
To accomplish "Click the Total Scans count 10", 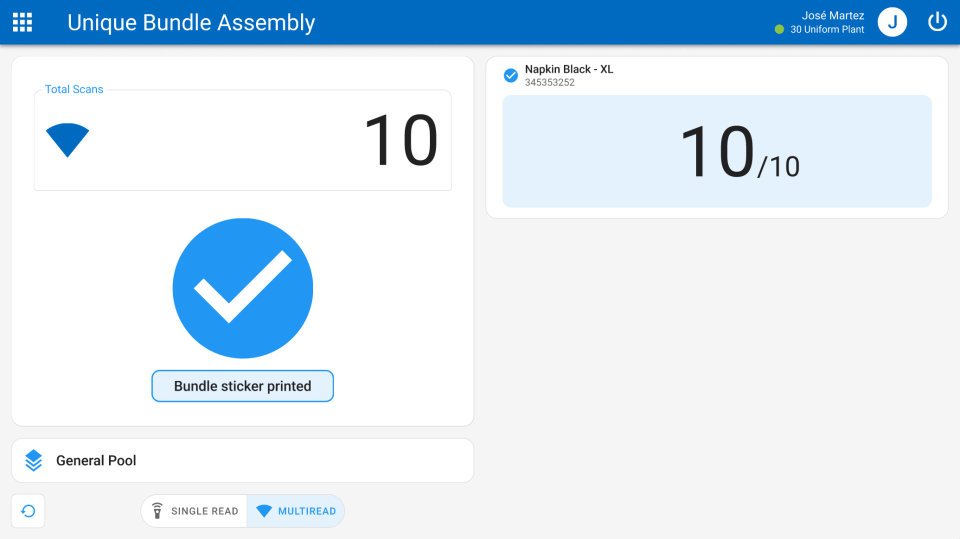I will point(400,140).
